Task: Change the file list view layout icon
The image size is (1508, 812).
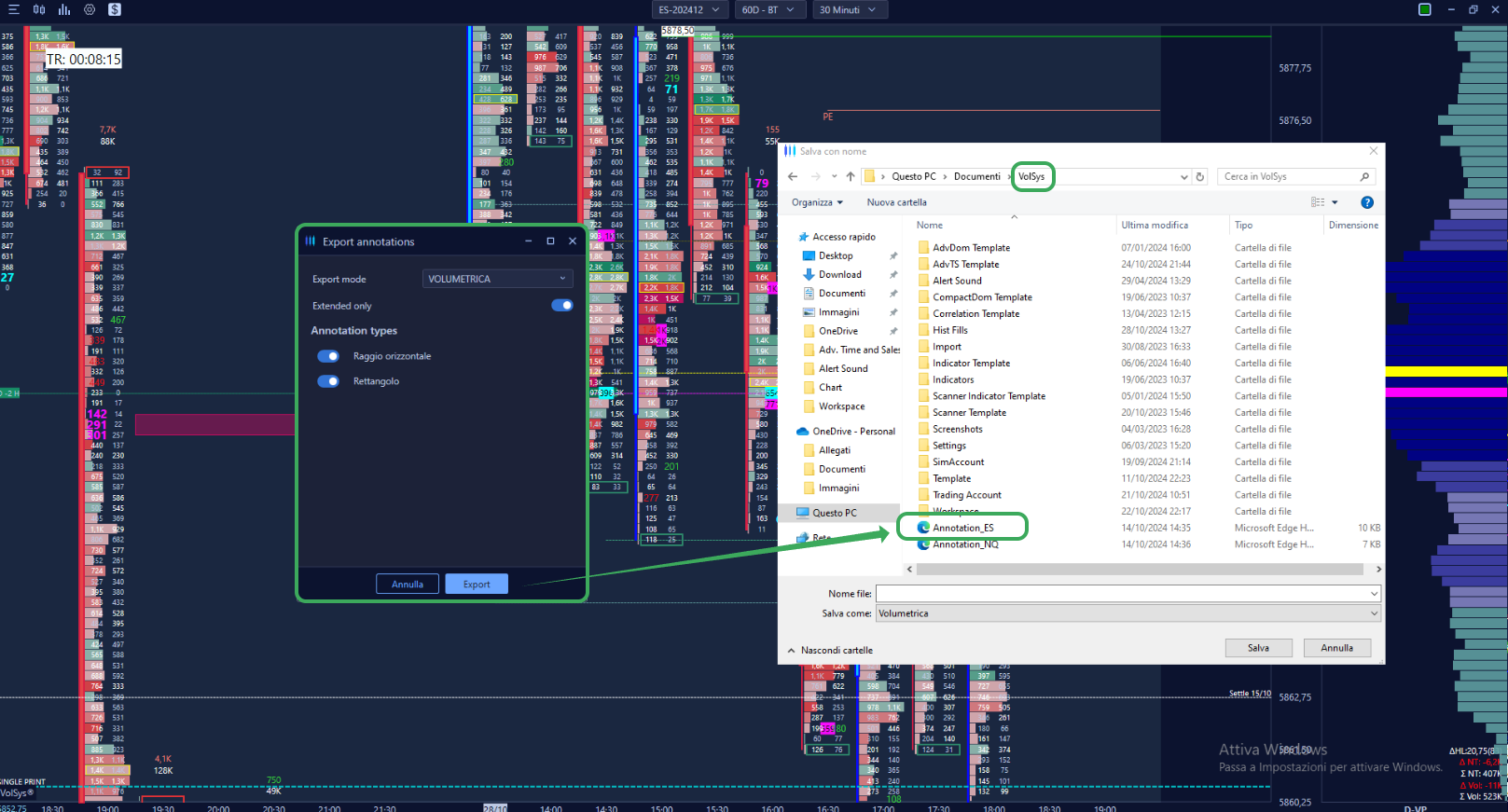Action: 1318,202
